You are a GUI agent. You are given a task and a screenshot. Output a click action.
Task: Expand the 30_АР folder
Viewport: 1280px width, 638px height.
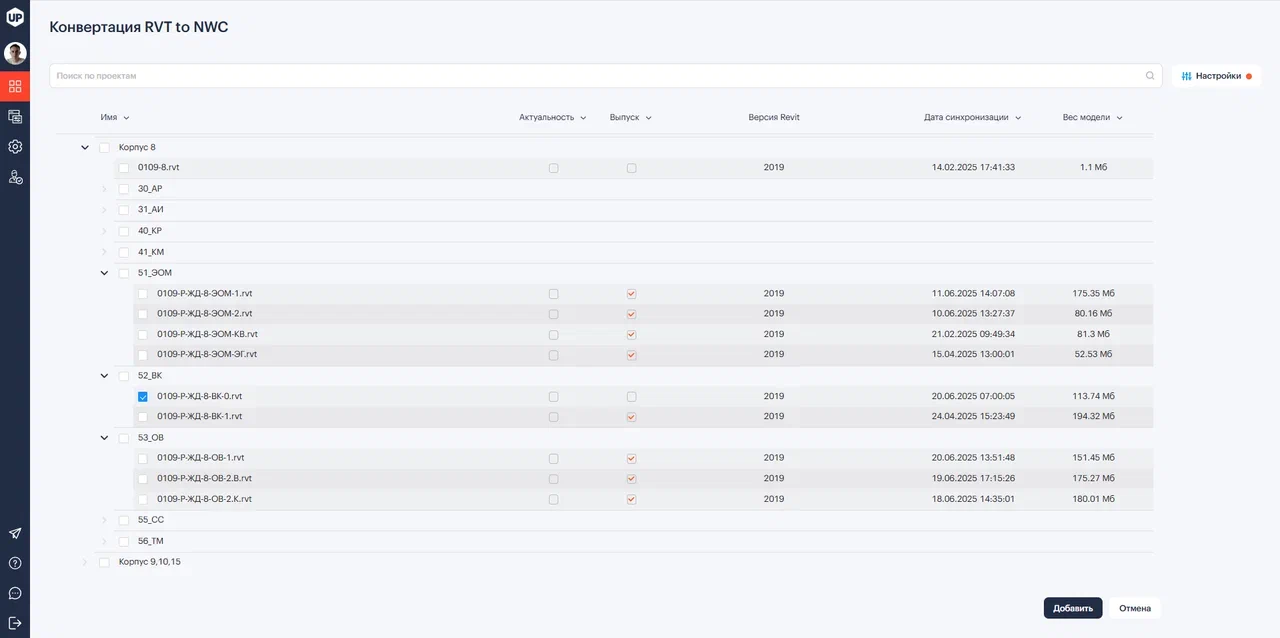(104, 189)
